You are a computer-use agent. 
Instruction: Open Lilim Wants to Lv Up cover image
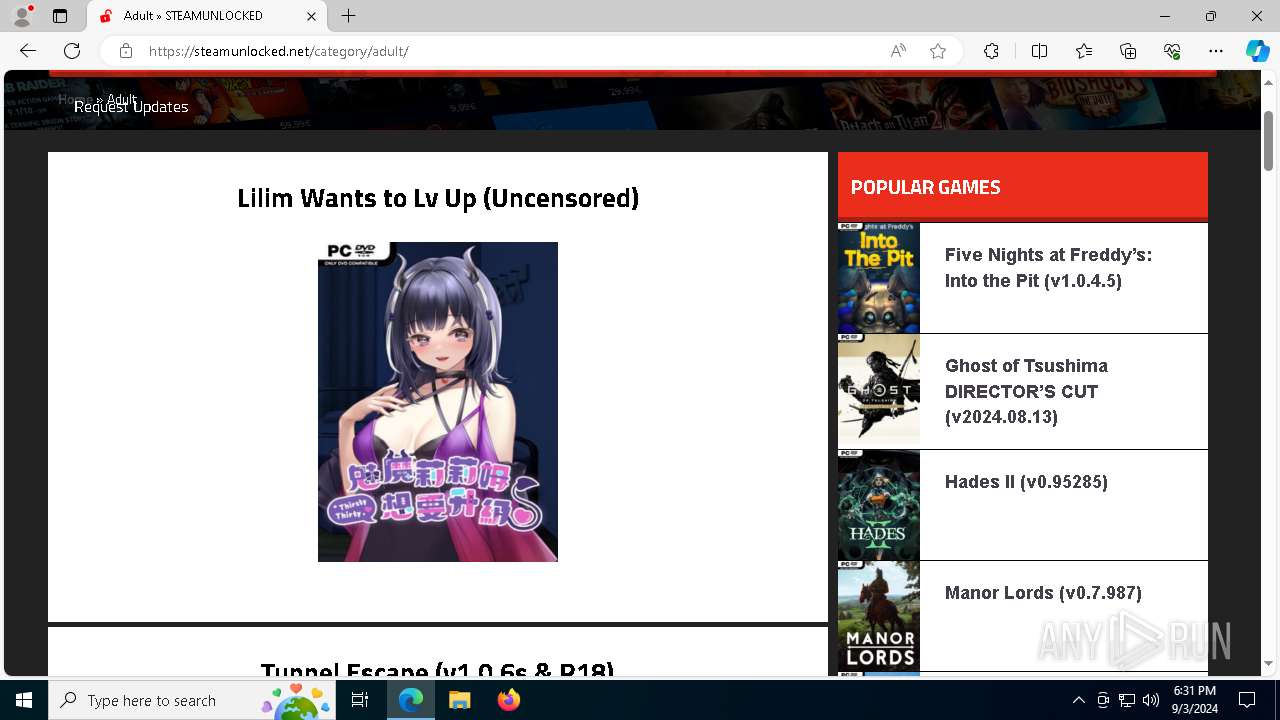coord(438,402)
